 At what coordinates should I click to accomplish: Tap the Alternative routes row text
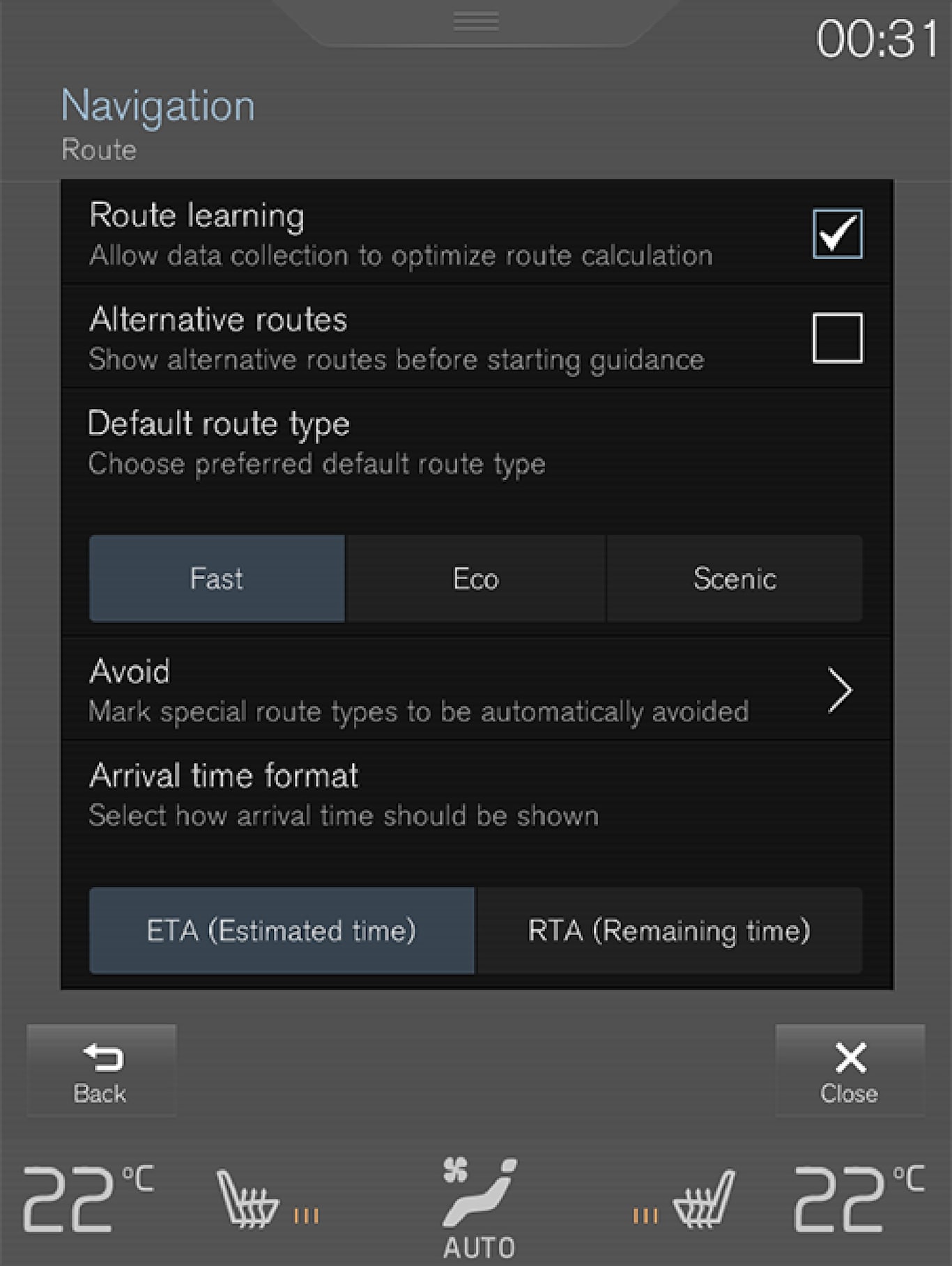pos(218,320)
